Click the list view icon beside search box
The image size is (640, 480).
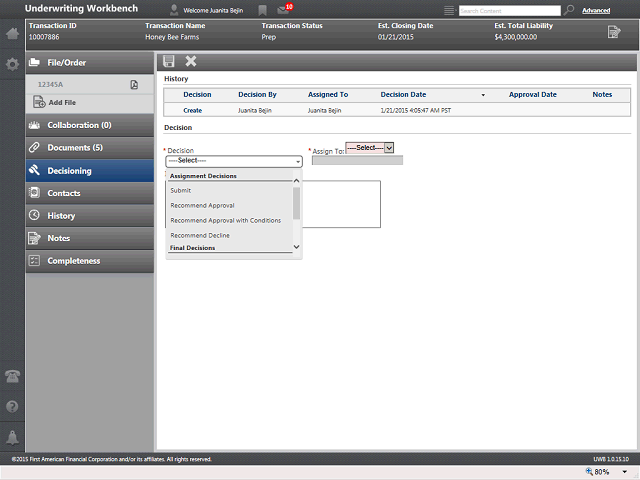click(x=449, y=10)
